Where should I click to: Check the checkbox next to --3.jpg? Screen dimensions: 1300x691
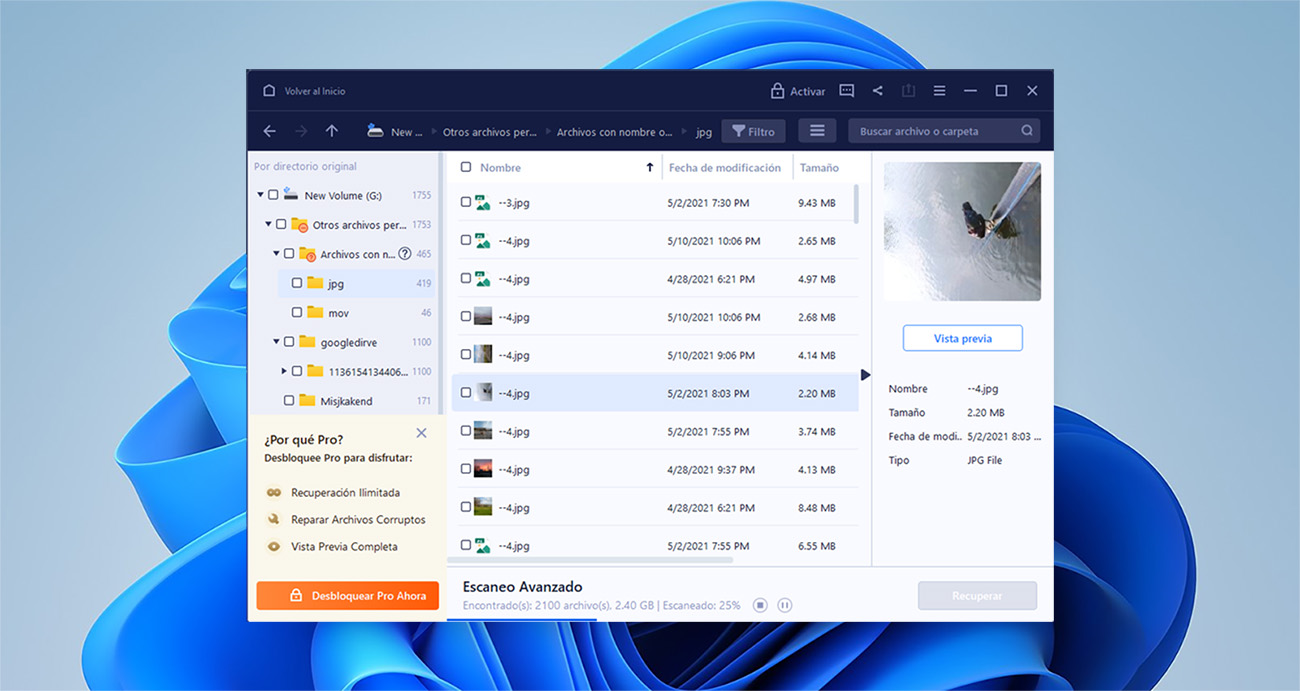pos(465,201)
